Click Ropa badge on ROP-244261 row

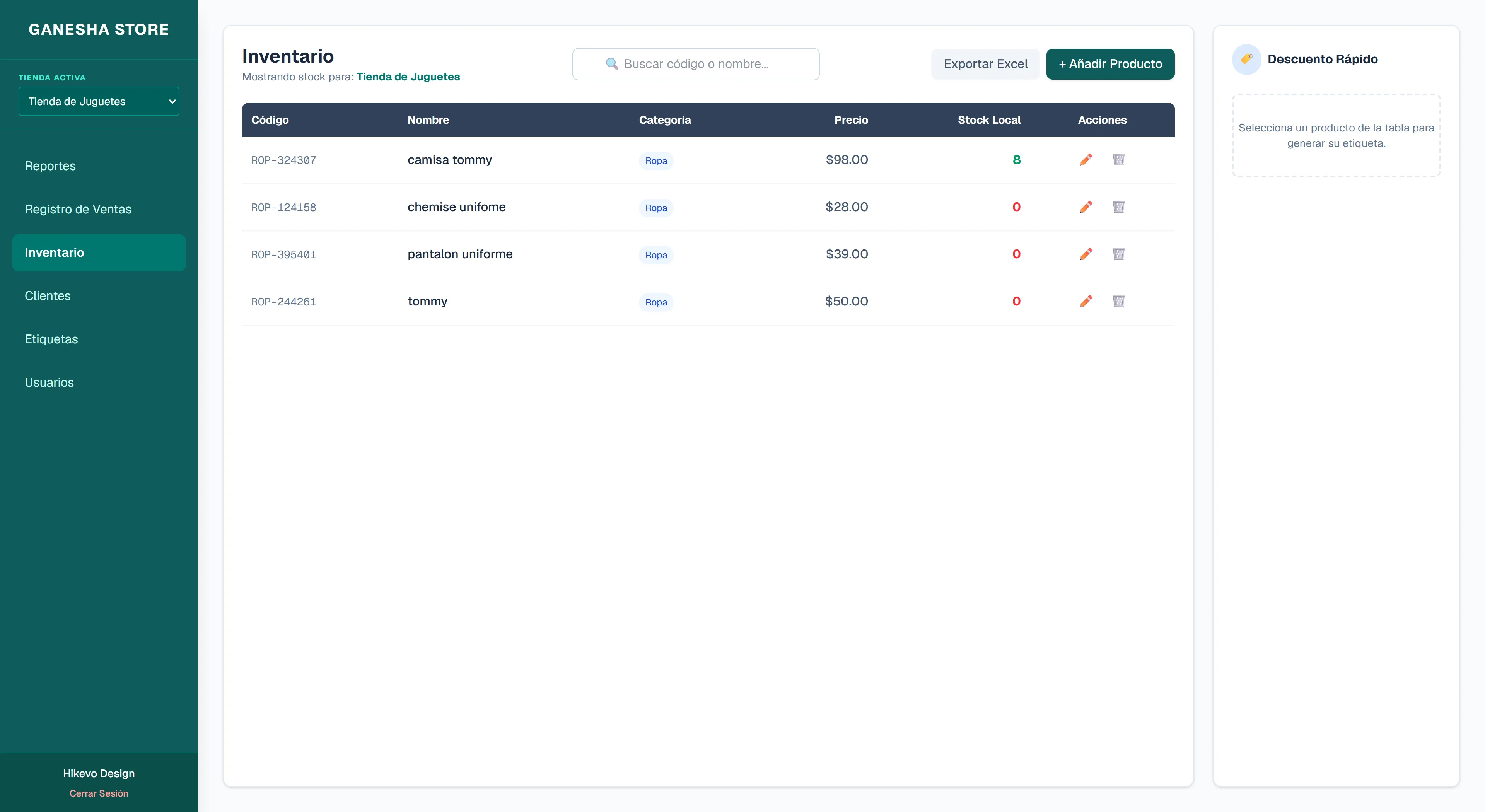tap(656, 302)
